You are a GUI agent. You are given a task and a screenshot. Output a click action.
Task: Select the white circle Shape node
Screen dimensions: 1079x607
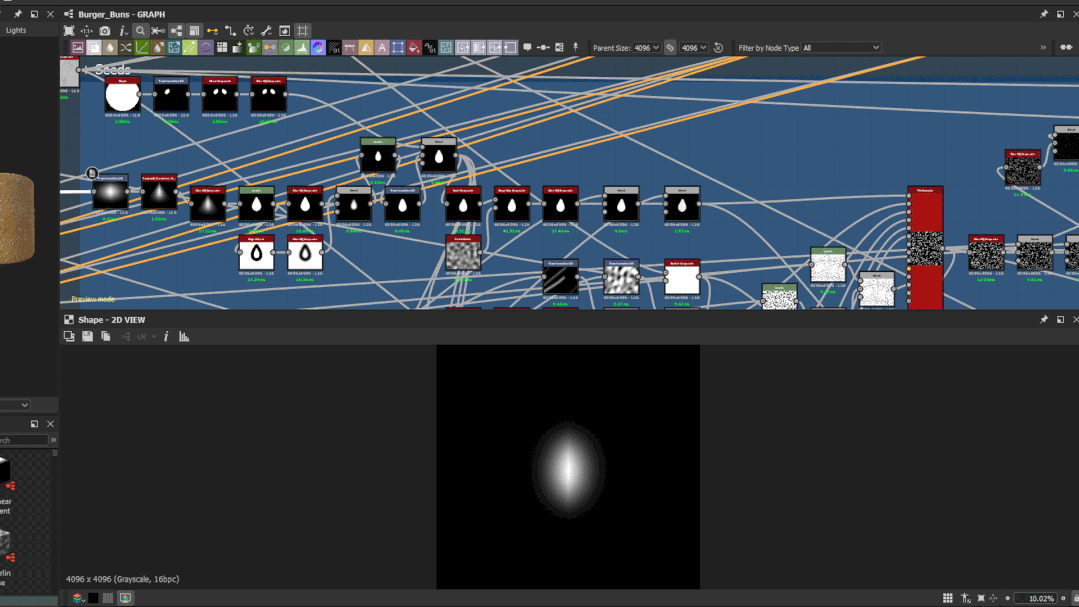coord(122,95)
